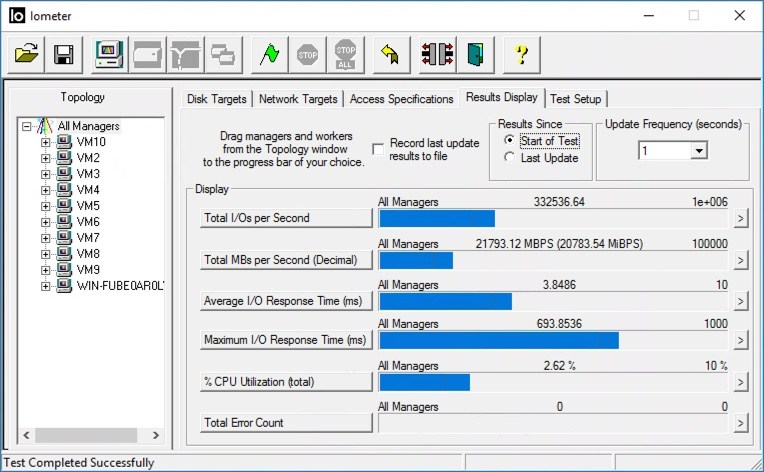The height and width of the screenshot is (472, 764).
Task: Switch to Disk Targets tab
Action: click(x=217, y=99)
